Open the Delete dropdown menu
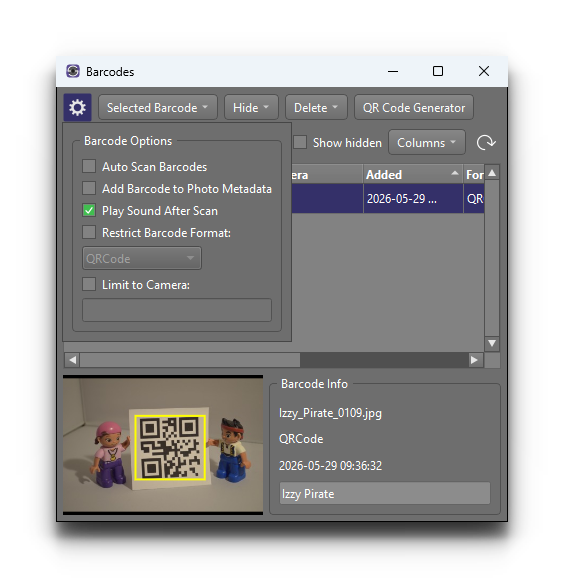The height and width of the screenshot is (578, 564). 316,108
